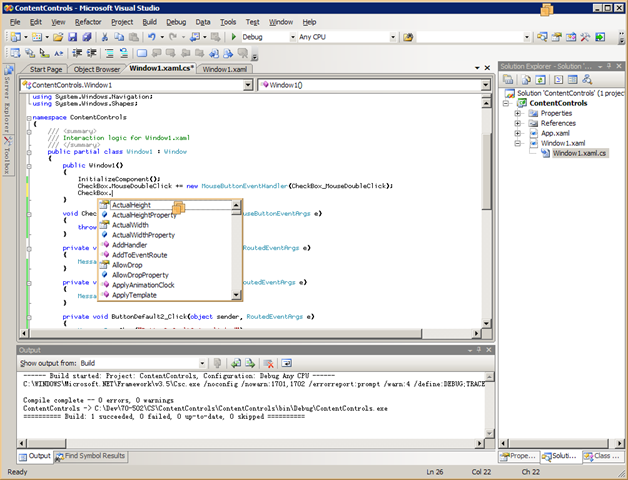Open the ContentControls.Window1 class dropdown
Screen dimensions: 628x480
point(248,85)
